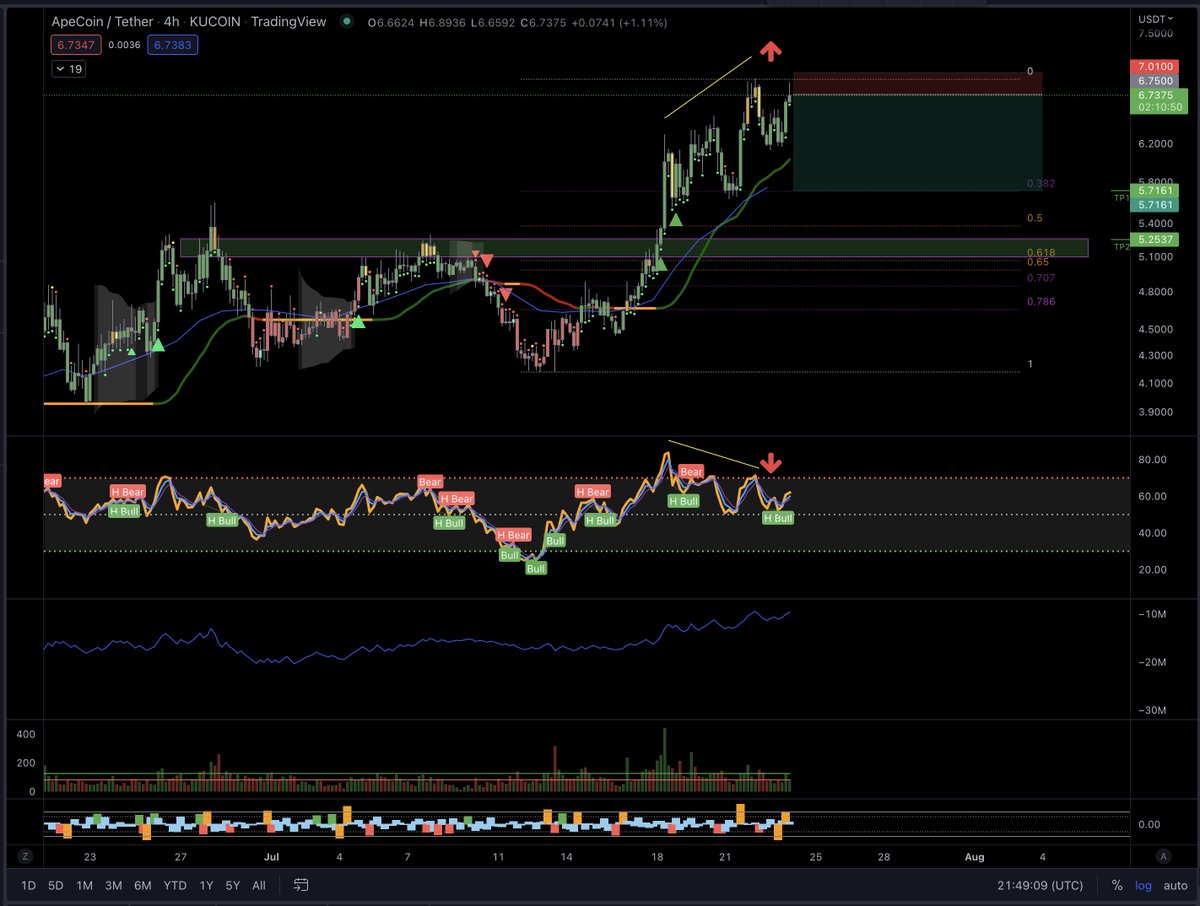This screenshot has height=906, width=1200.
Task: Click the 0.0036 spread value
Action: point(122,44)
